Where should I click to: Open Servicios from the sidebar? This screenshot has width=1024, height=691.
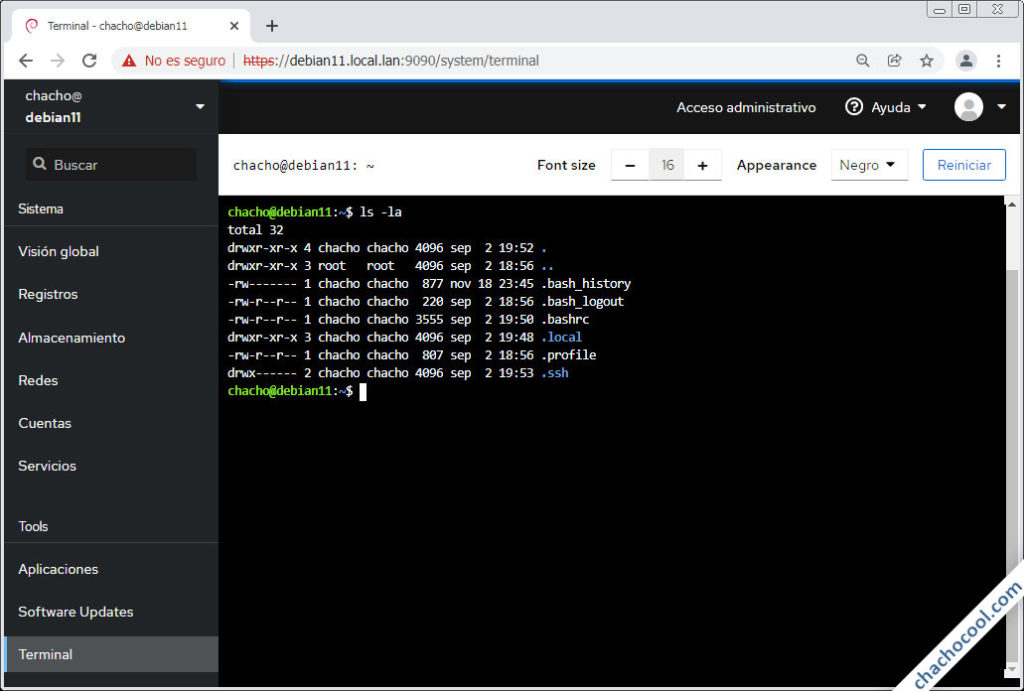pos(47,466)
